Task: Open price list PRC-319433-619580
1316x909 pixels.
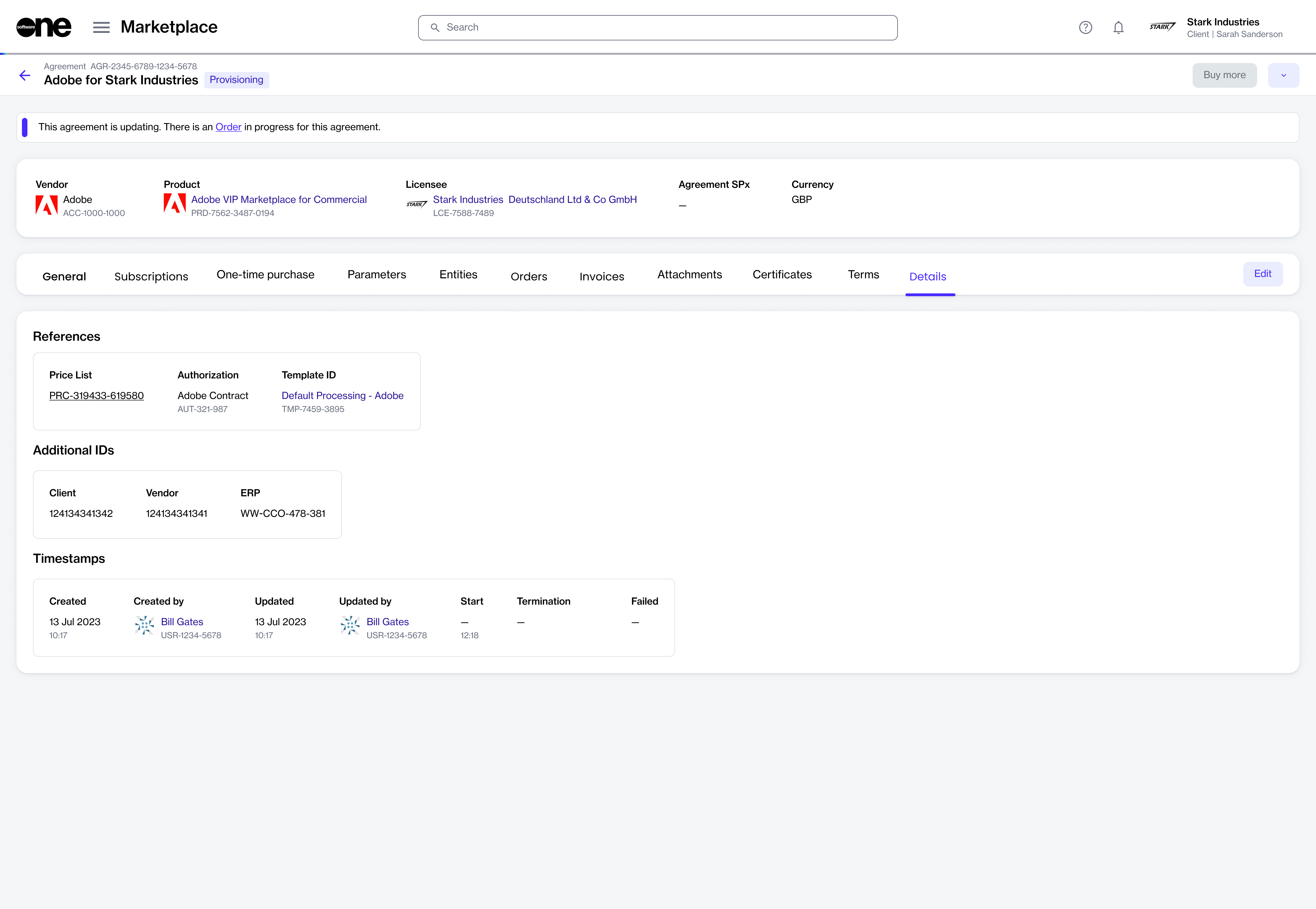Action: [x=96, y=395]
